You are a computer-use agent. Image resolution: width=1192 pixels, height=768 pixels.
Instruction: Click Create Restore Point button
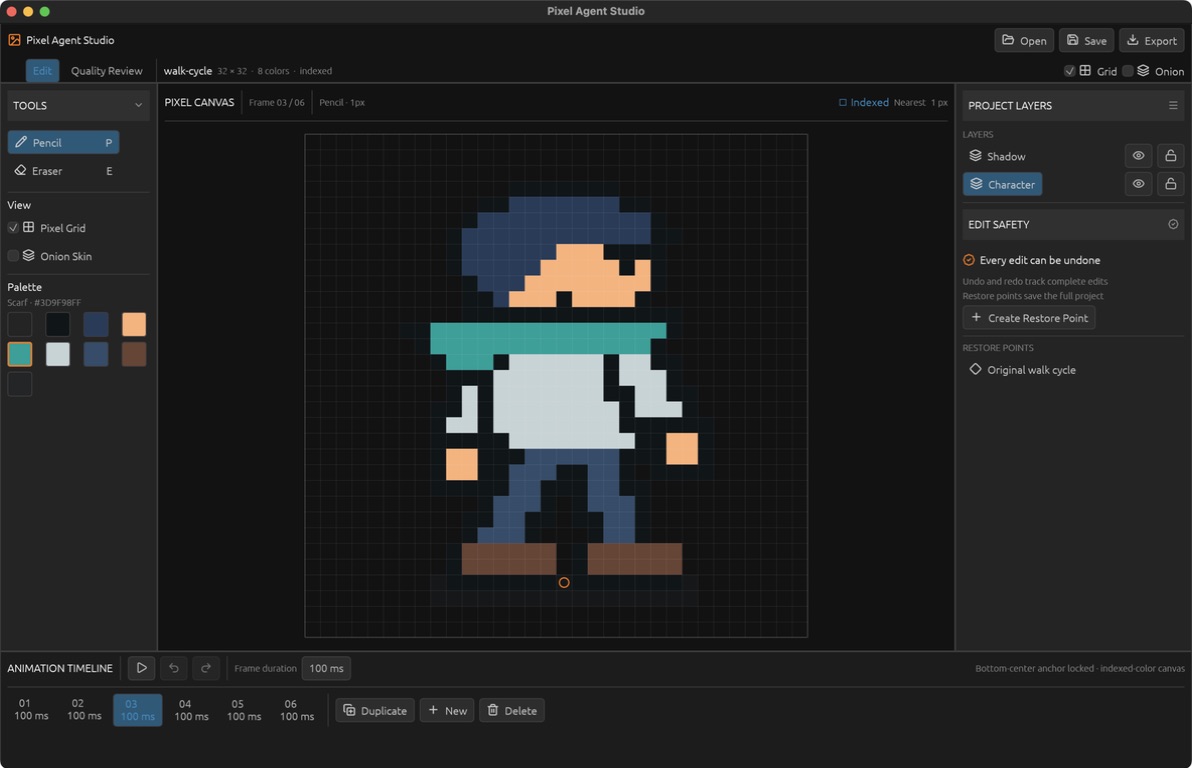(1029, 318)
